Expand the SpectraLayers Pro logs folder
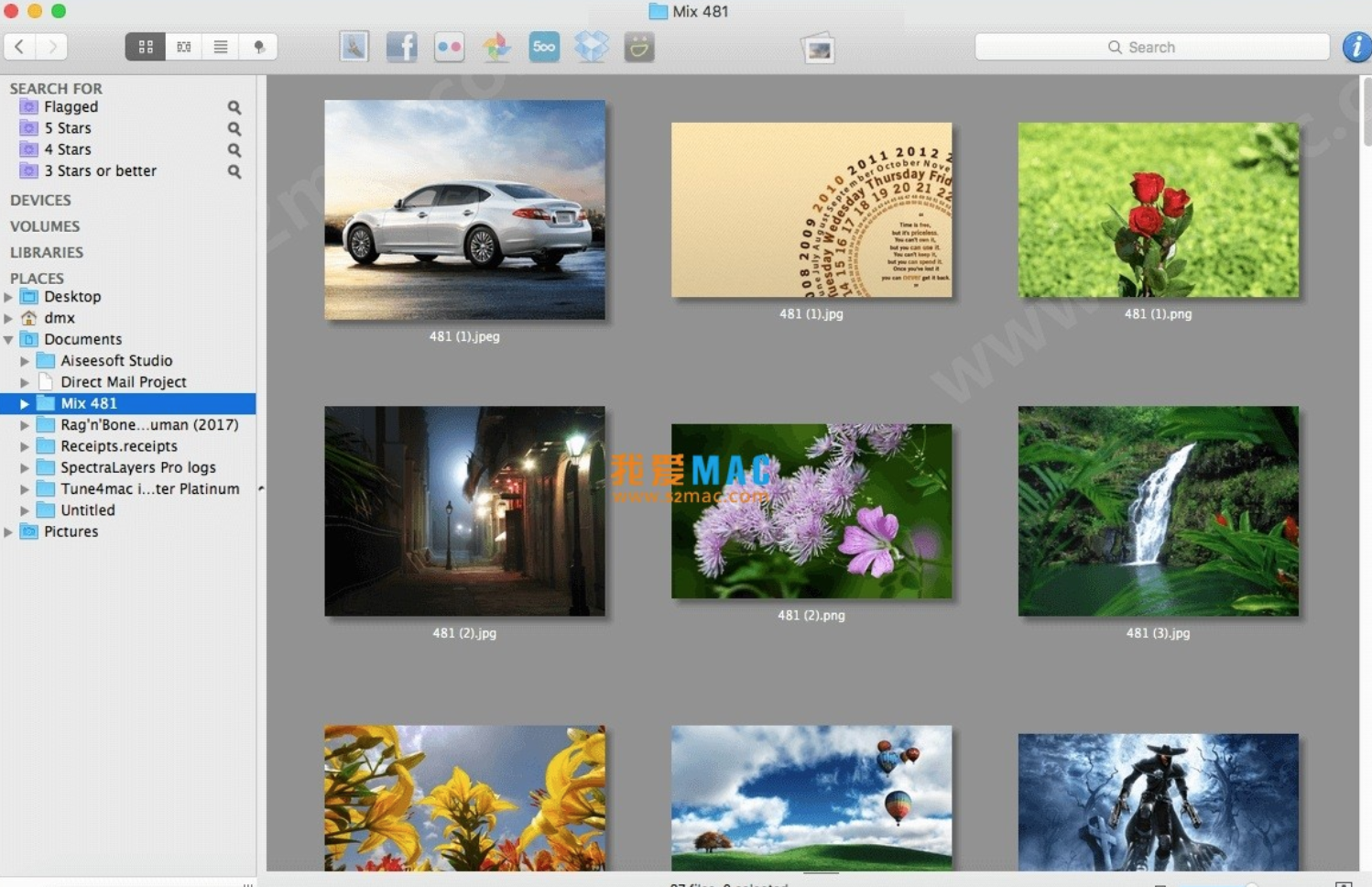This screenshot has height=887, width=1372. 25,467
